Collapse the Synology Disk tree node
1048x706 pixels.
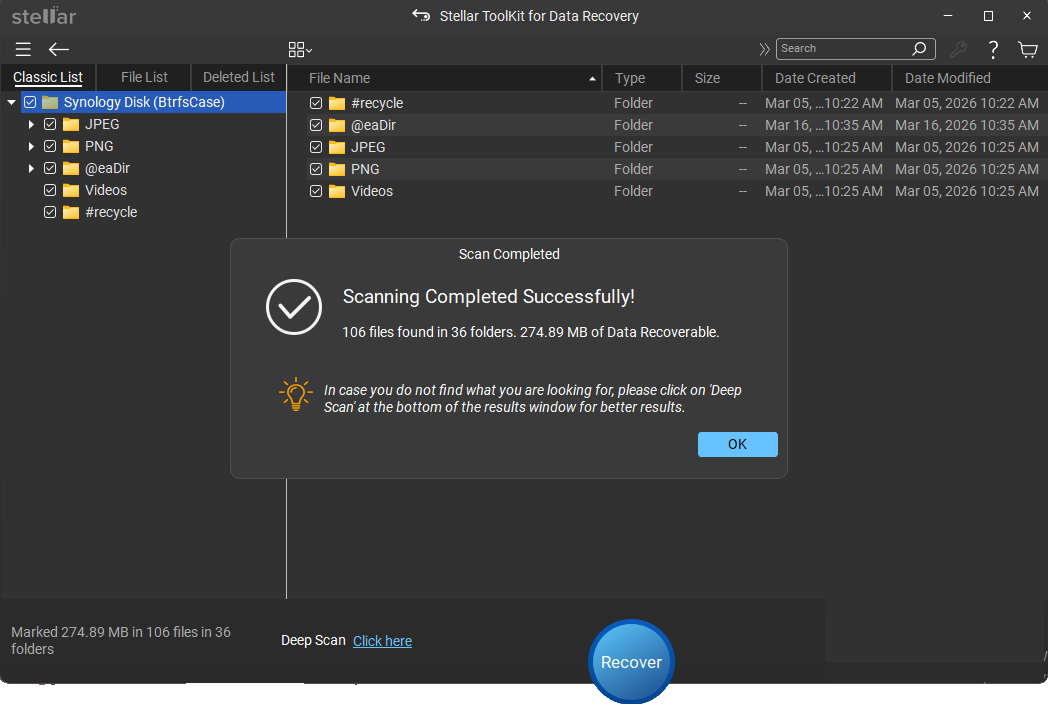(11, 101)
